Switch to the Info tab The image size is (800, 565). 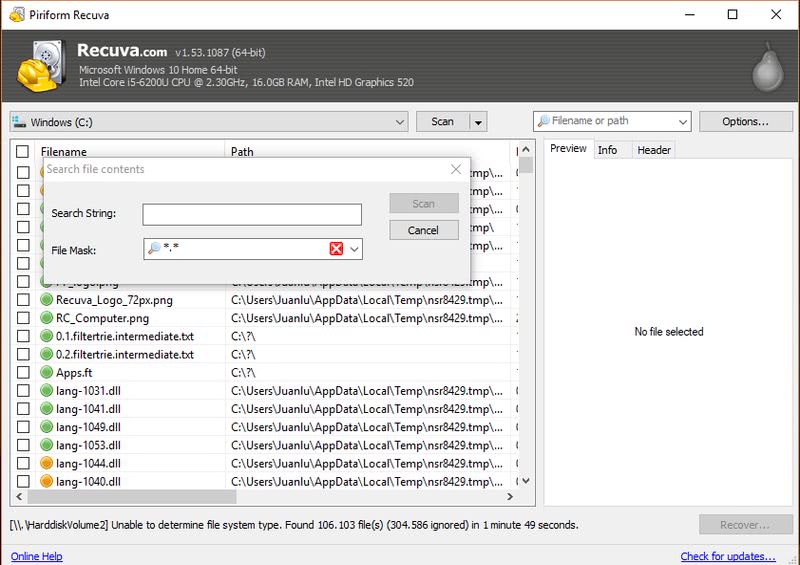coord(607,150)
